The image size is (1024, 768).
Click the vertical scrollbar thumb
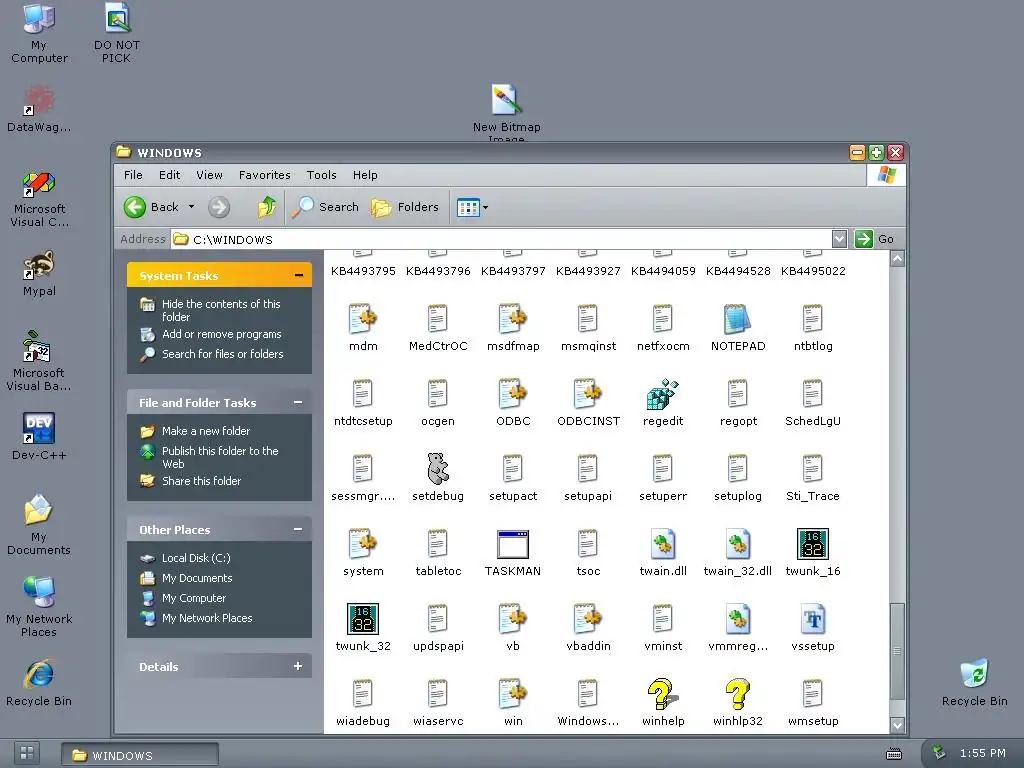point(897,650)
